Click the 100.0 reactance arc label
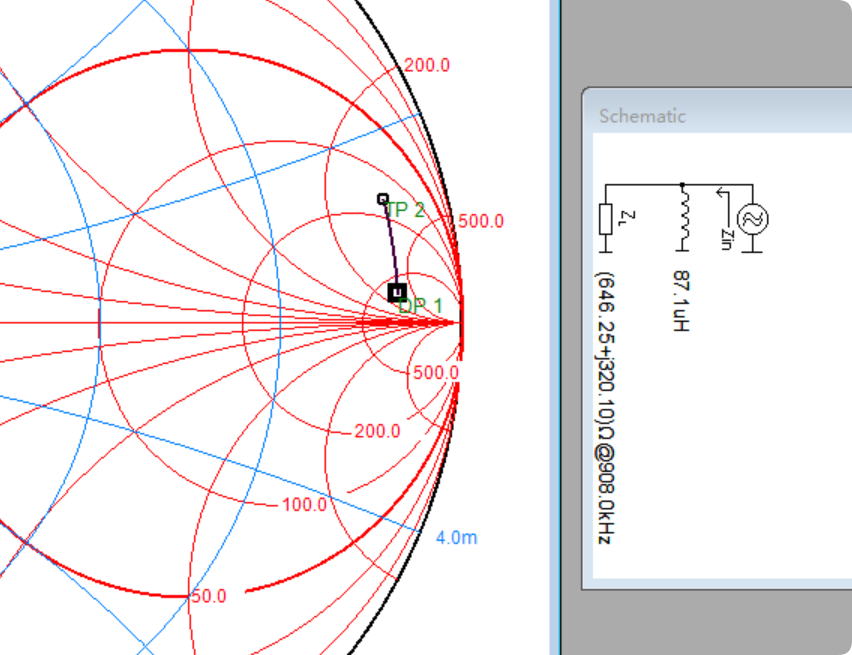The image size is (852, 655). pos(304,505)
